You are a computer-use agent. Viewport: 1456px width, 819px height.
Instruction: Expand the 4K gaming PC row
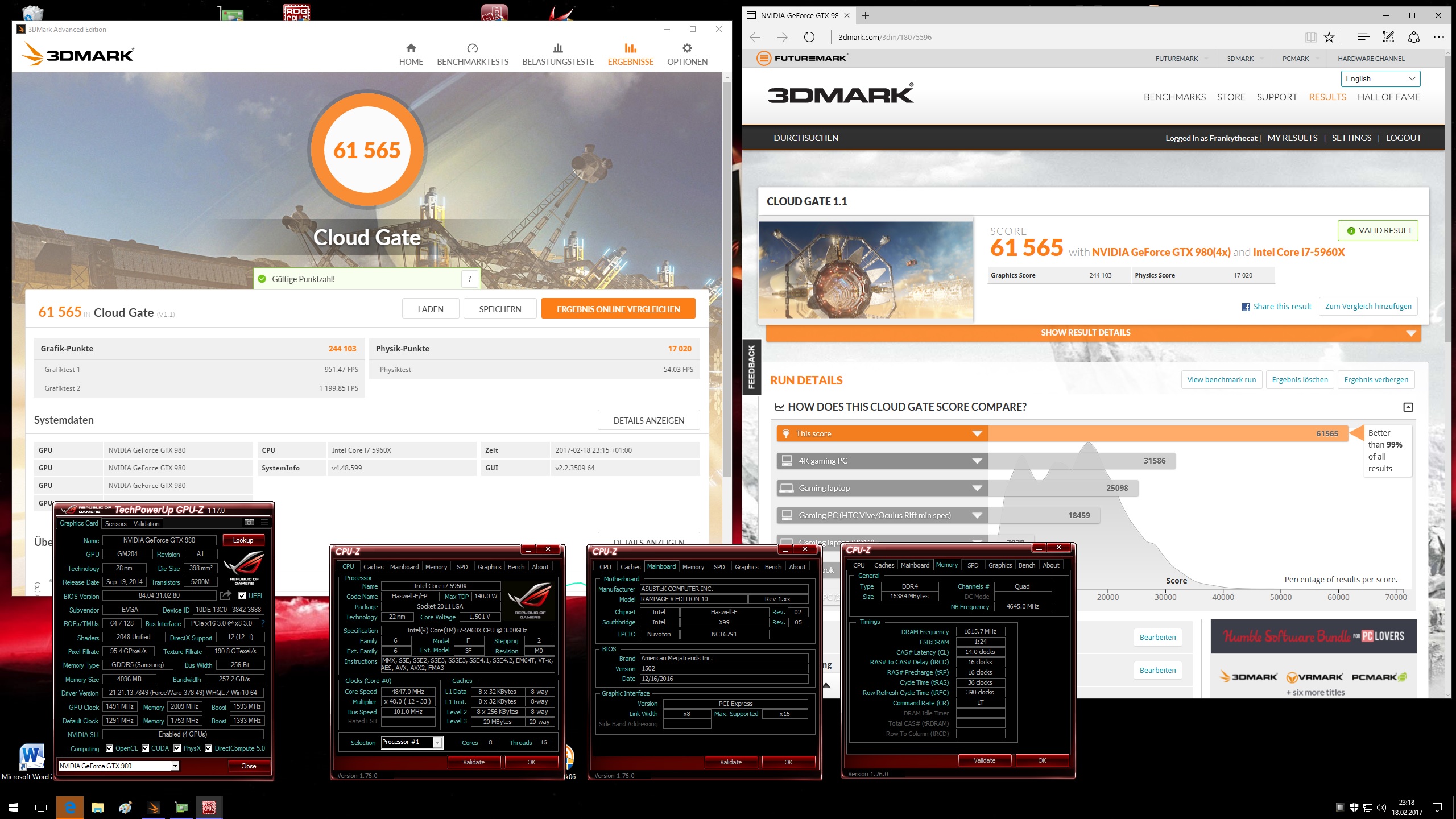pos(977,461)
